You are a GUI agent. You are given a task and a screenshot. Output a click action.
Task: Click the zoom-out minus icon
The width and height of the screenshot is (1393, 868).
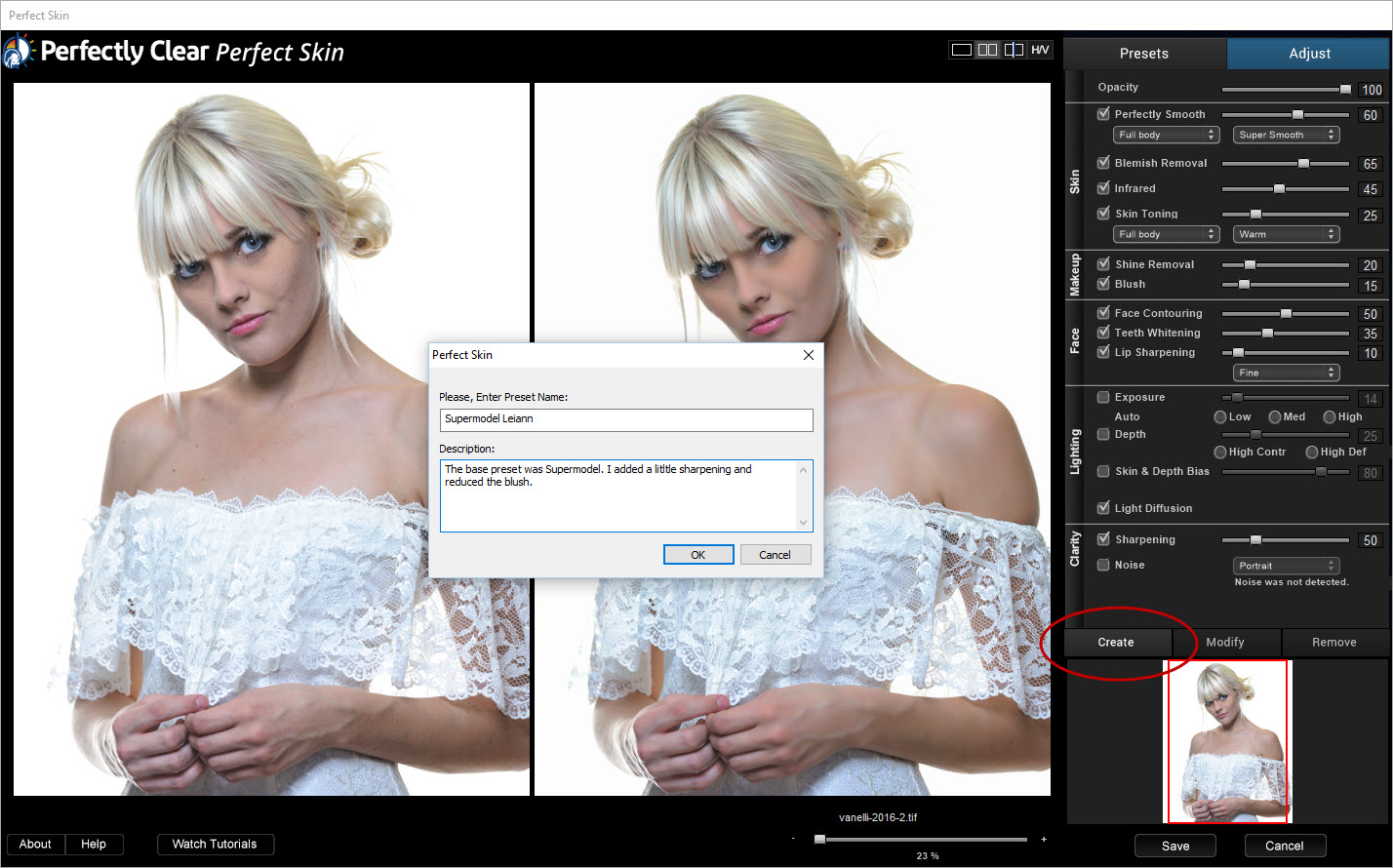(793, 839)
